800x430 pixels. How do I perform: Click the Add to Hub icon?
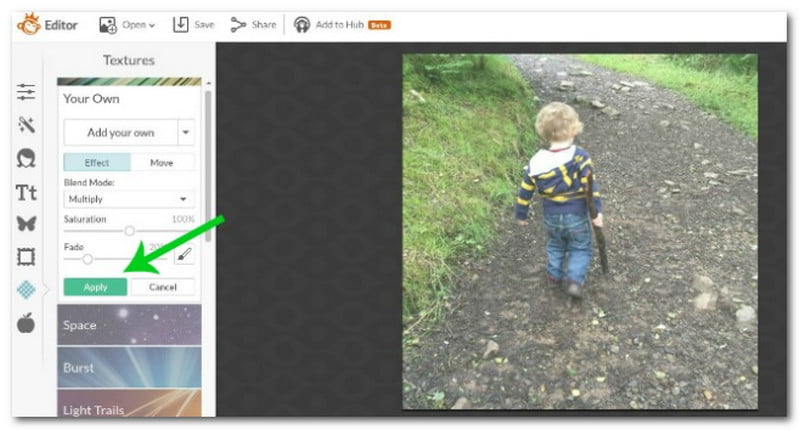302,24
